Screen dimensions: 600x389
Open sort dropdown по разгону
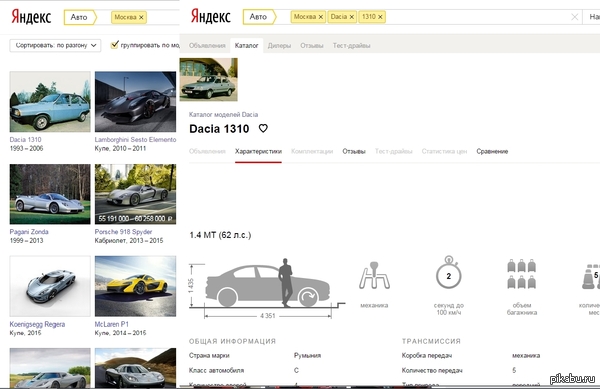(x=55, y=45)
